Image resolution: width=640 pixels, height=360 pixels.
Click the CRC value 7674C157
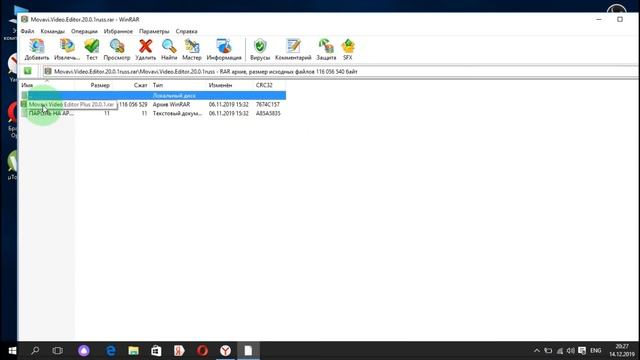268,104
